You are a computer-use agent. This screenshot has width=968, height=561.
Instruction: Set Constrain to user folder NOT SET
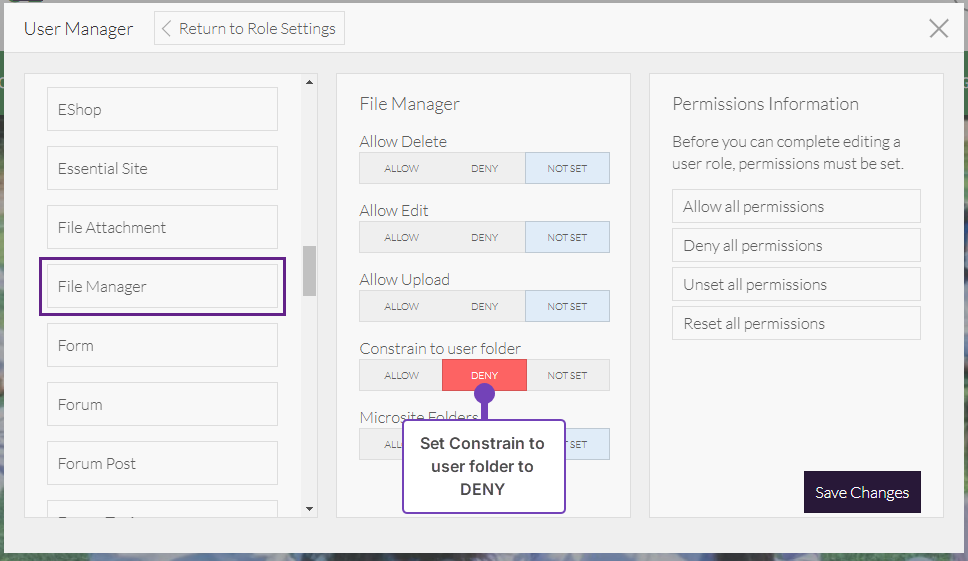[567, 375]
